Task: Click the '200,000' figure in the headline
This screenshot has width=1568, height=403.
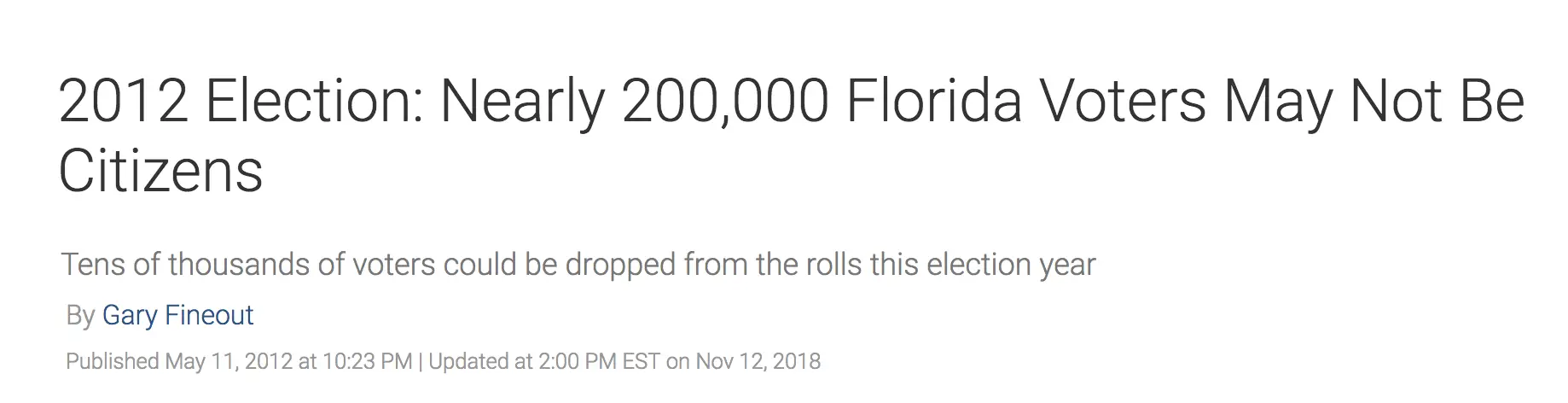Action: [725, 102]
